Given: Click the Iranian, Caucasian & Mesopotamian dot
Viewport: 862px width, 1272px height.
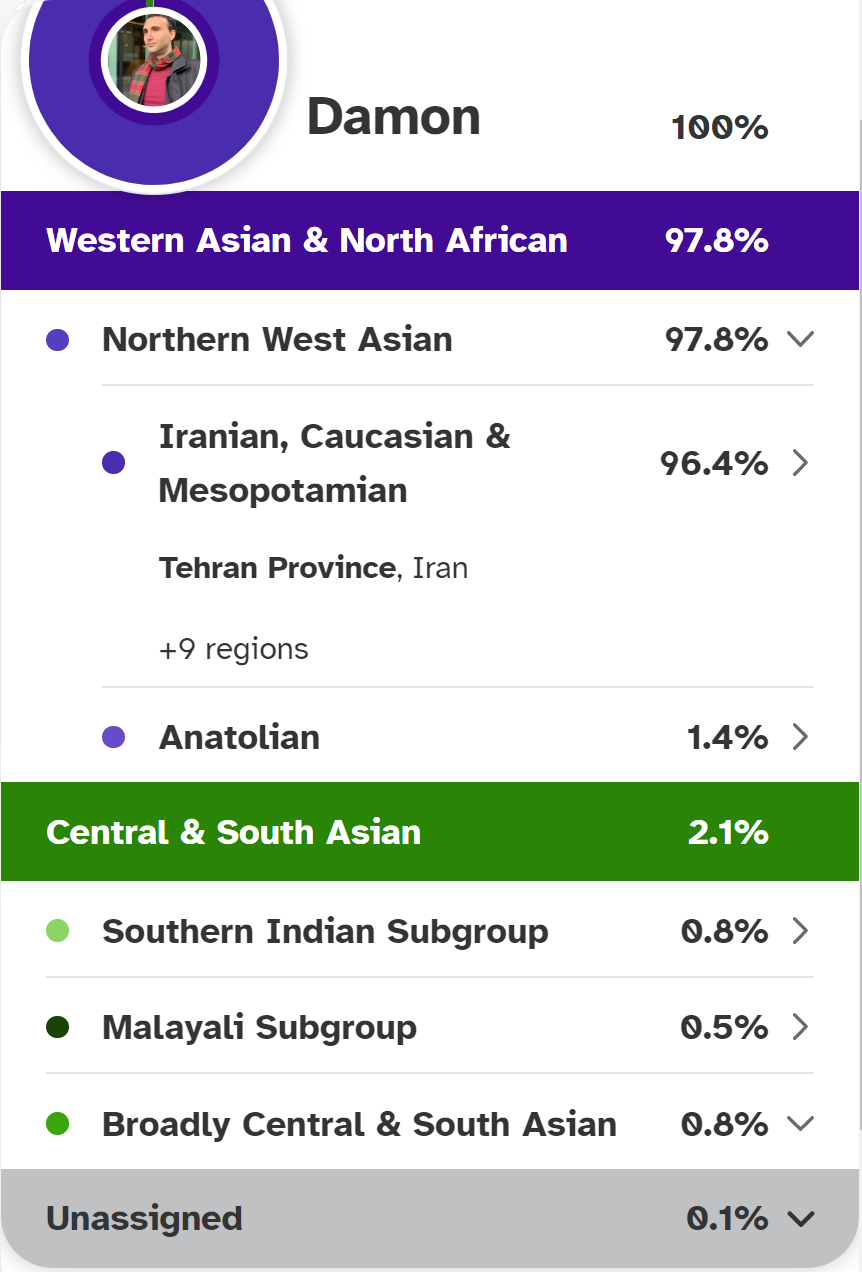Looking at the screenshot, I should [x=114, y=463].
